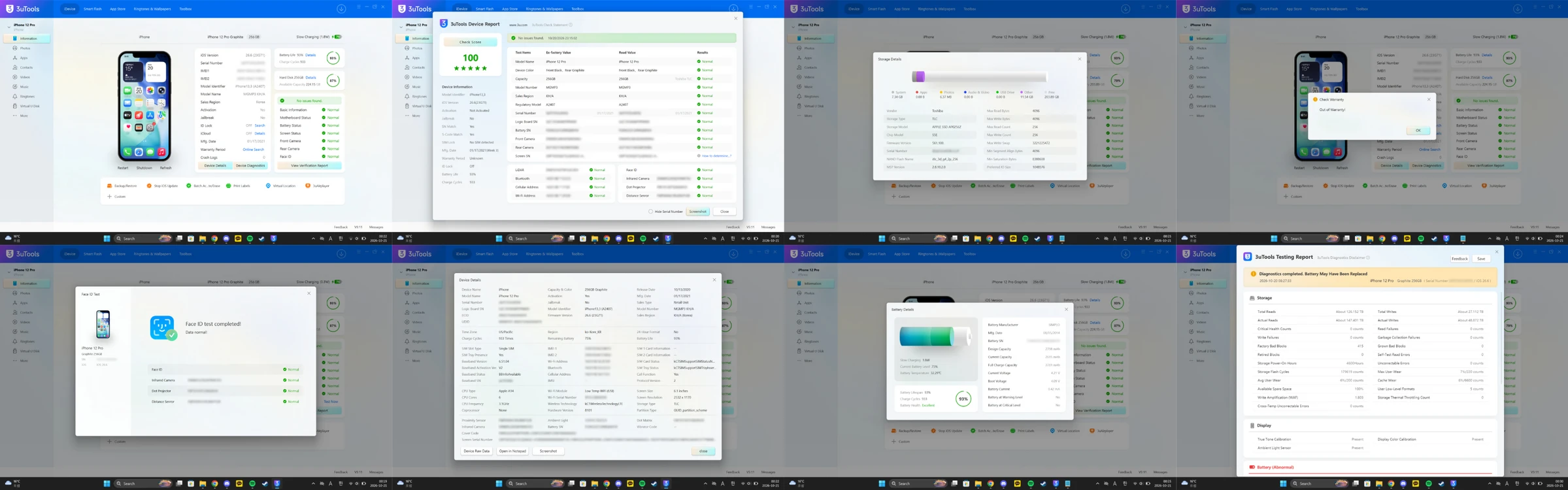
Task: Expand More in sidebar behind Device Details dialog
Action: [x=412, y=361]
